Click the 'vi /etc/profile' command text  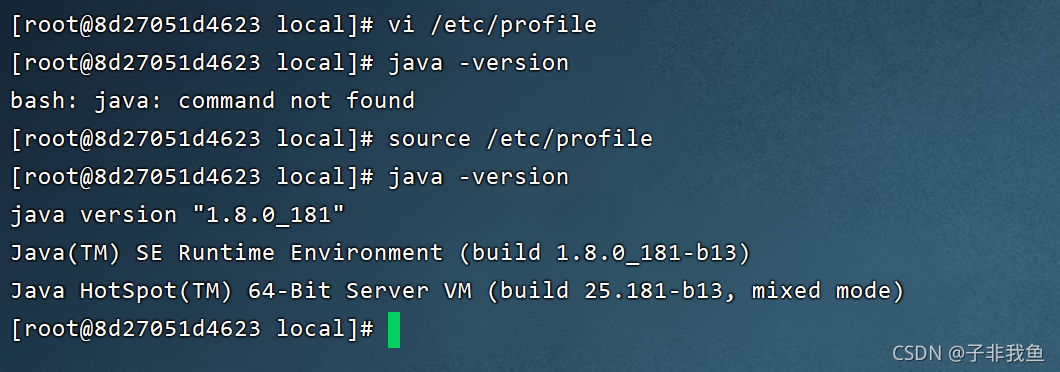[x=492, y=25]
